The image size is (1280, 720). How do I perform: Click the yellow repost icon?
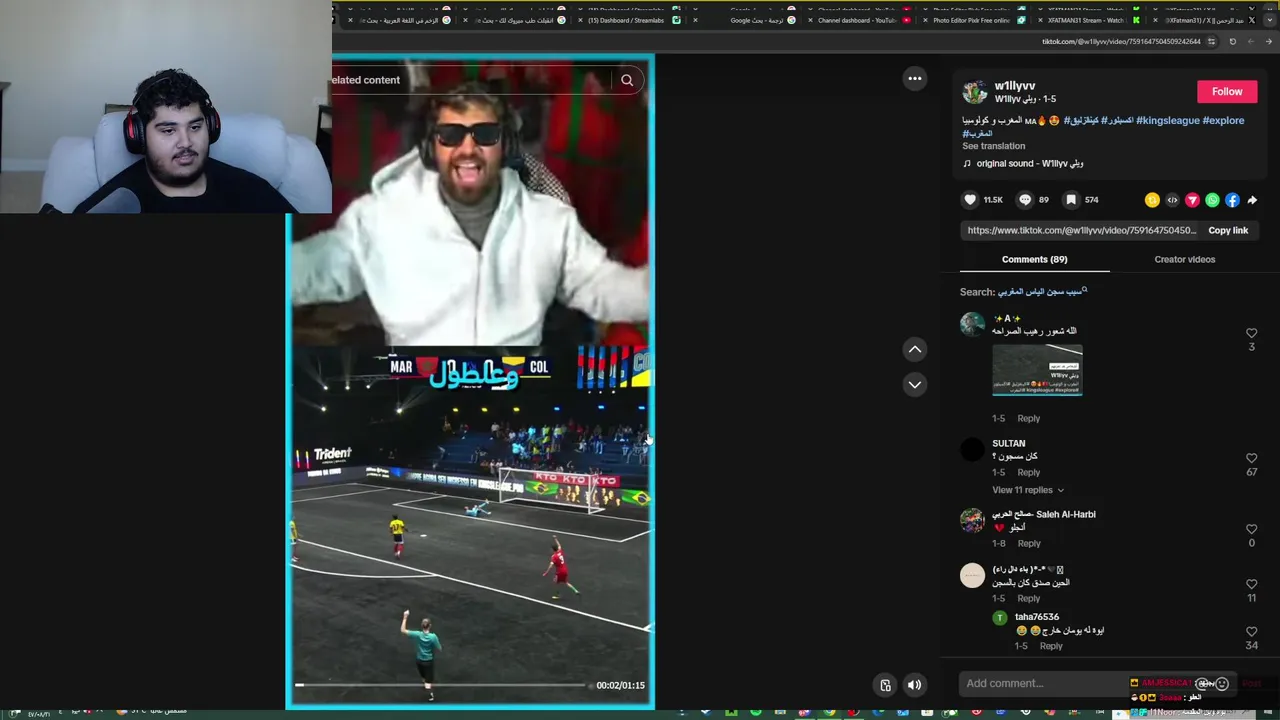coord(1152,200)
